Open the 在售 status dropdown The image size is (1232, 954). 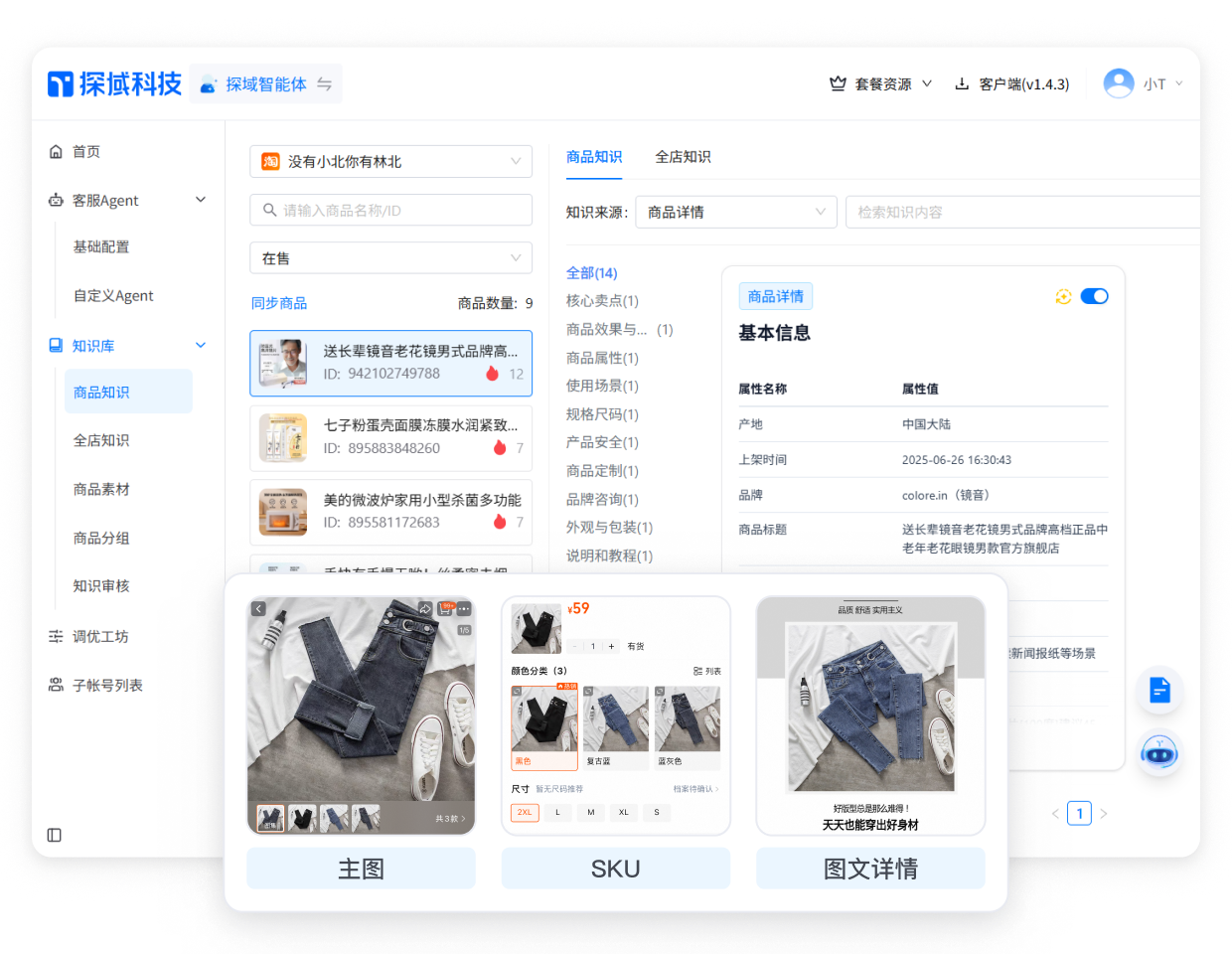(x=390, y=257)
